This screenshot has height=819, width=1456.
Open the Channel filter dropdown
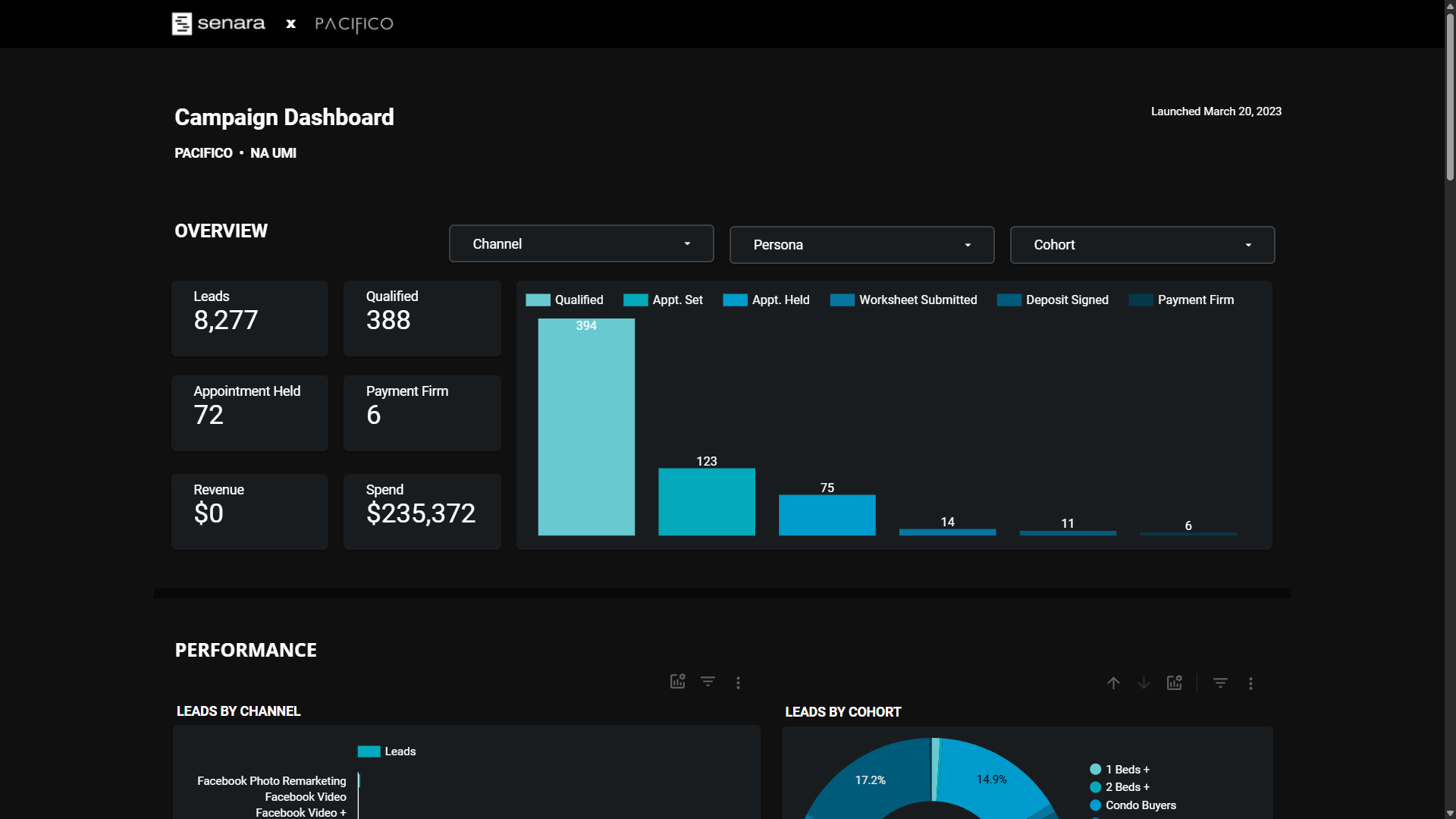[581, 244]
